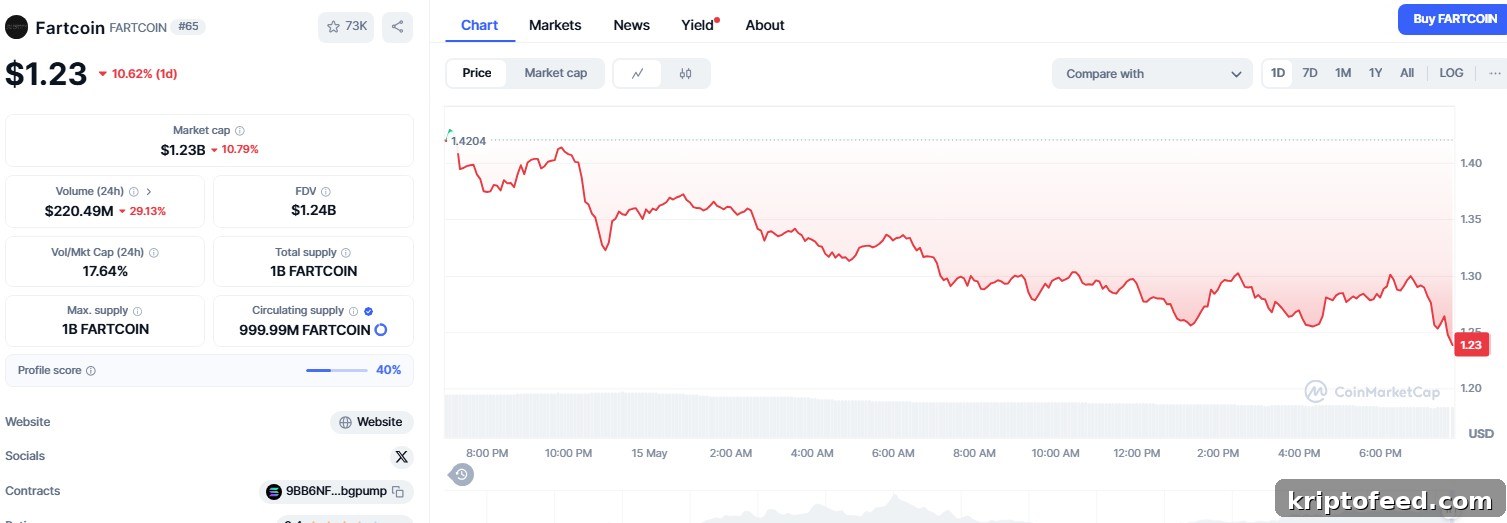Click Profile score info icon

tap(91, 371)
